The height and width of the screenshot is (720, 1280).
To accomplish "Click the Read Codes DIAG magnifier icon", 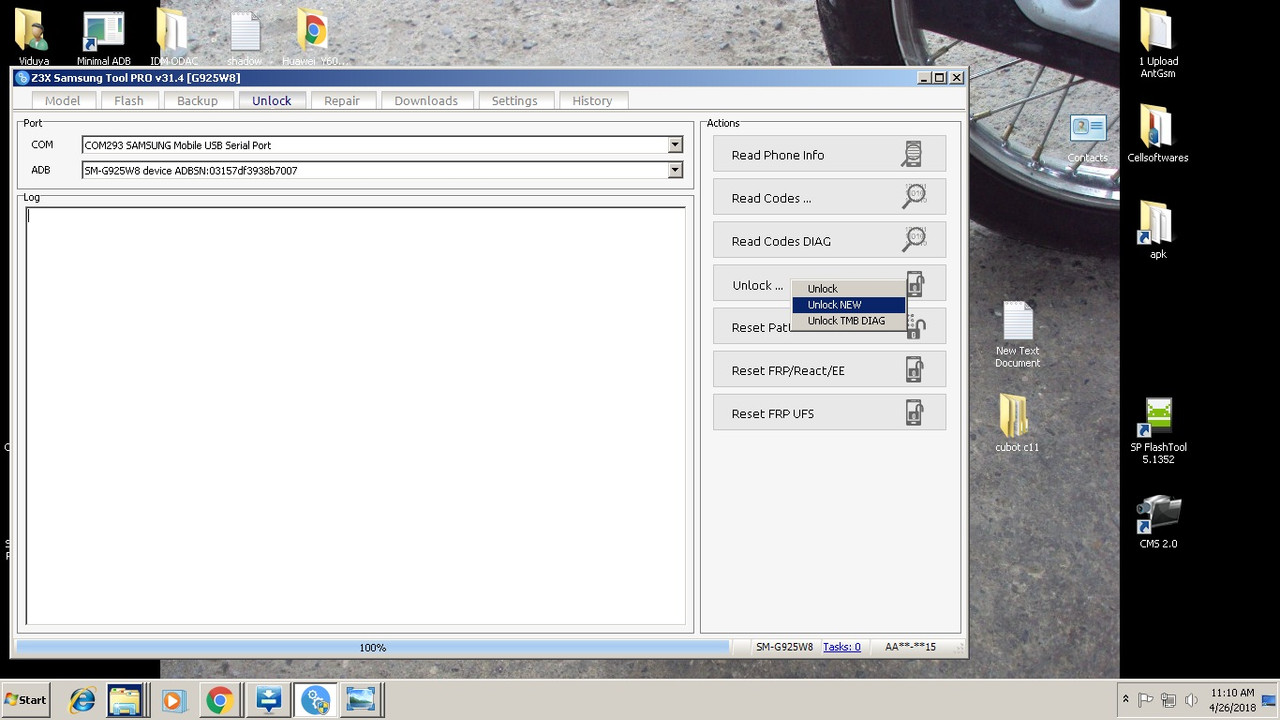I will pyautogui.click(x=914, y=240).
